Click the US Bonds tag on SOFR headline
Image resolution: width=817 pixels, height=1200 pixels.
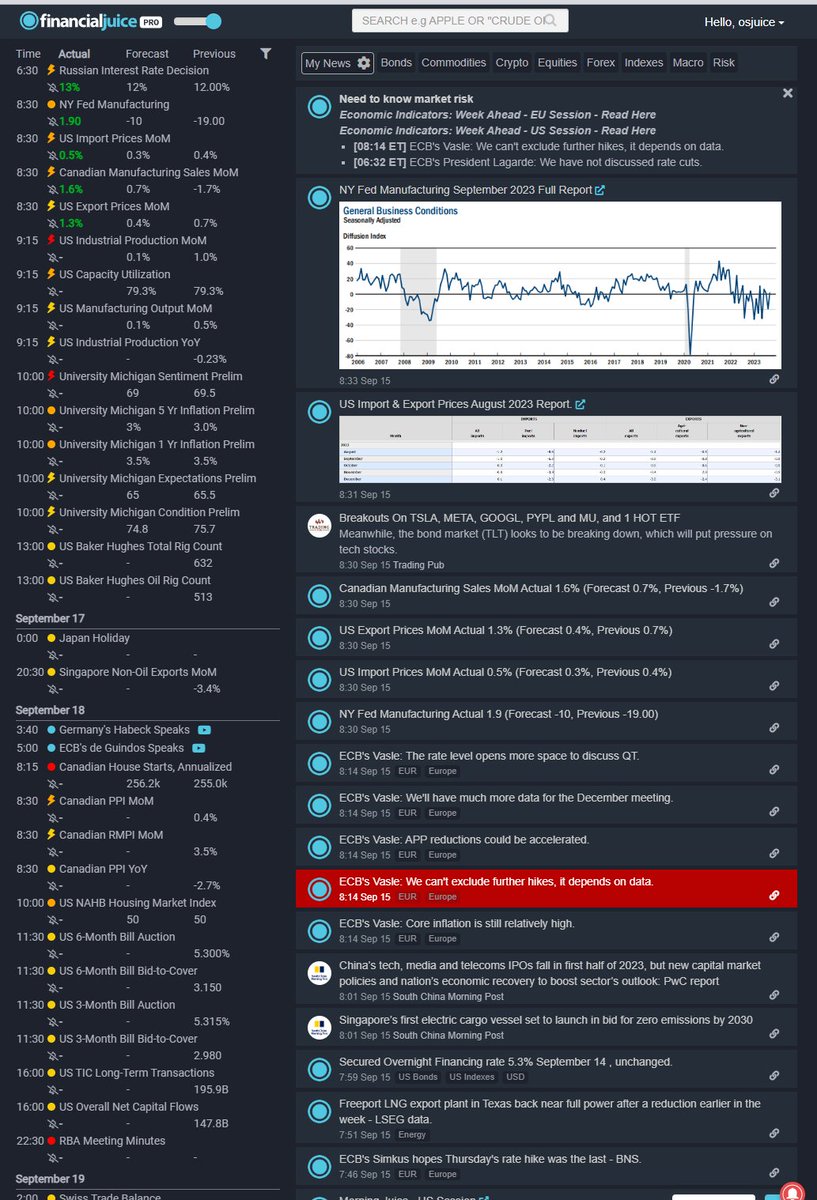[x=417, y=1076]
